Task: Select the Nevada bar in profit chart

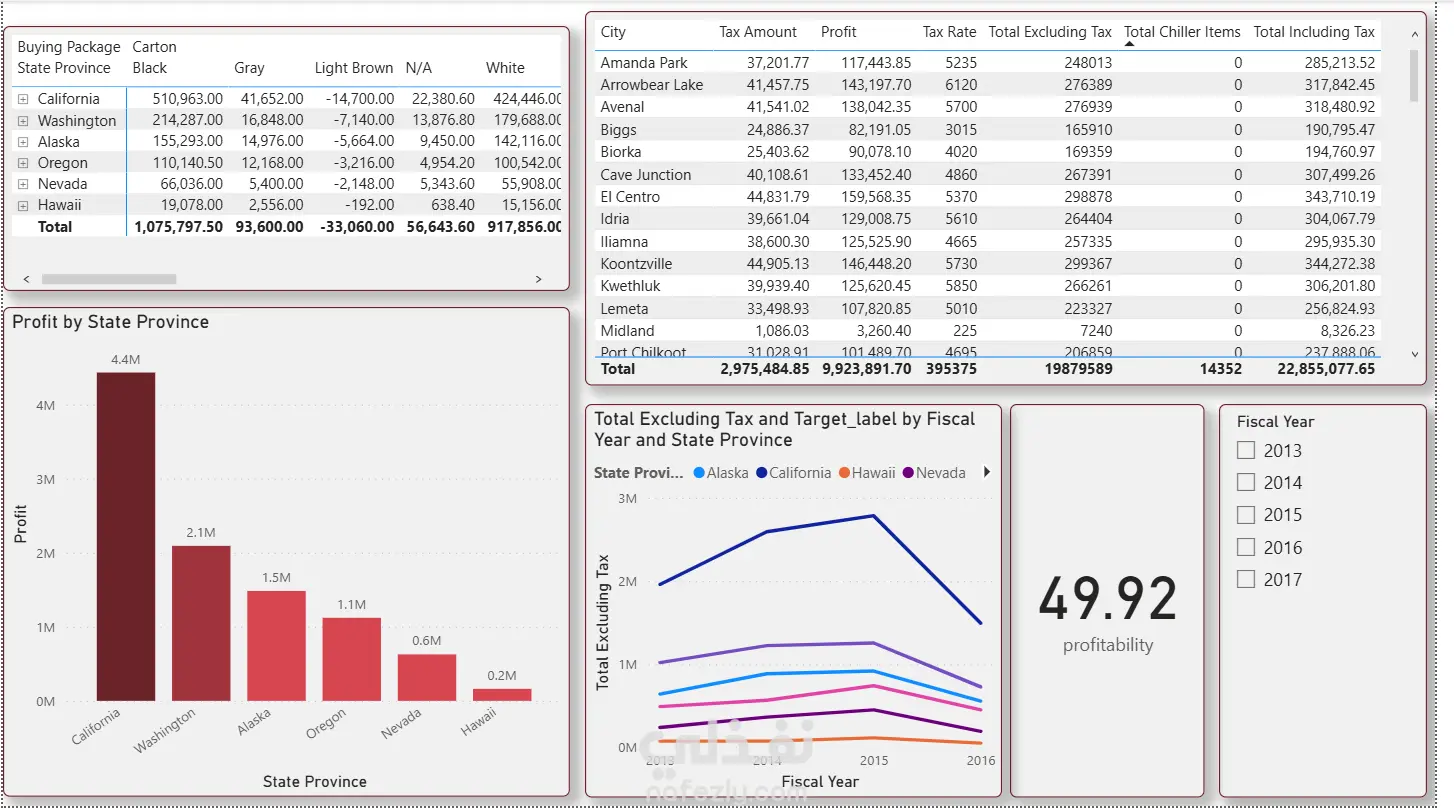Action: pos(427,677)
